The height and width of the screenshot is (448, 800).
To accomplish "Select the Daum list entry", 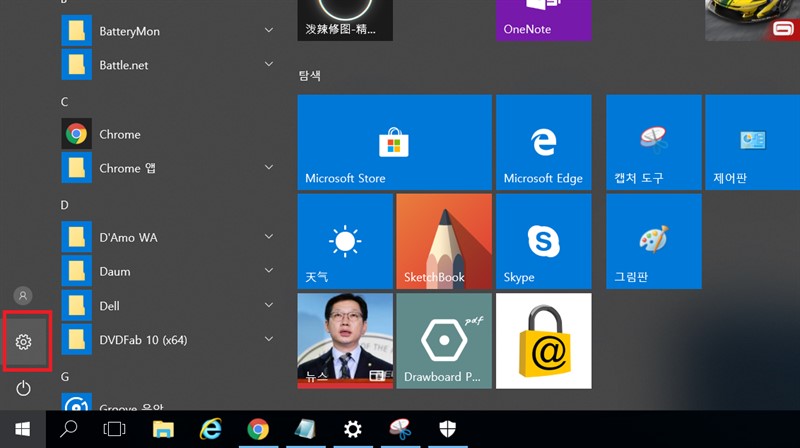I will tap(168, 271).
